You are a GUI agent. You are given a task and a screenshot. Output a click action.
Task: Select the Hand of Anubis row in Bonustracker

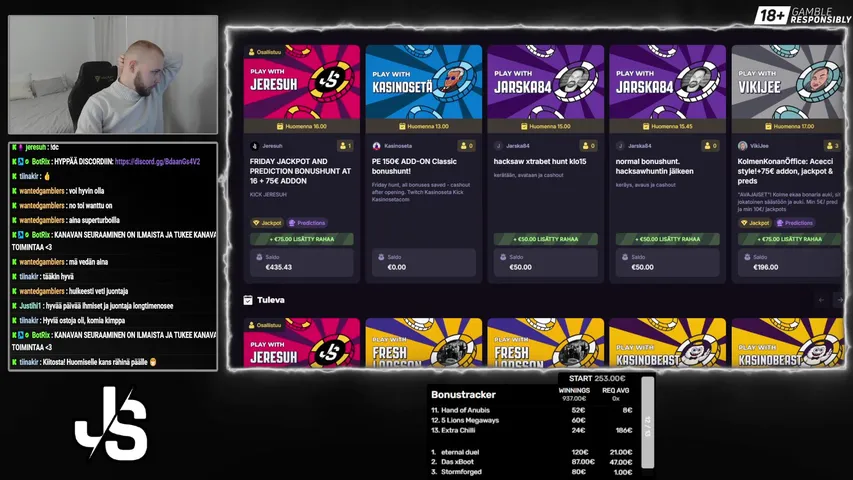click(532, 410)
